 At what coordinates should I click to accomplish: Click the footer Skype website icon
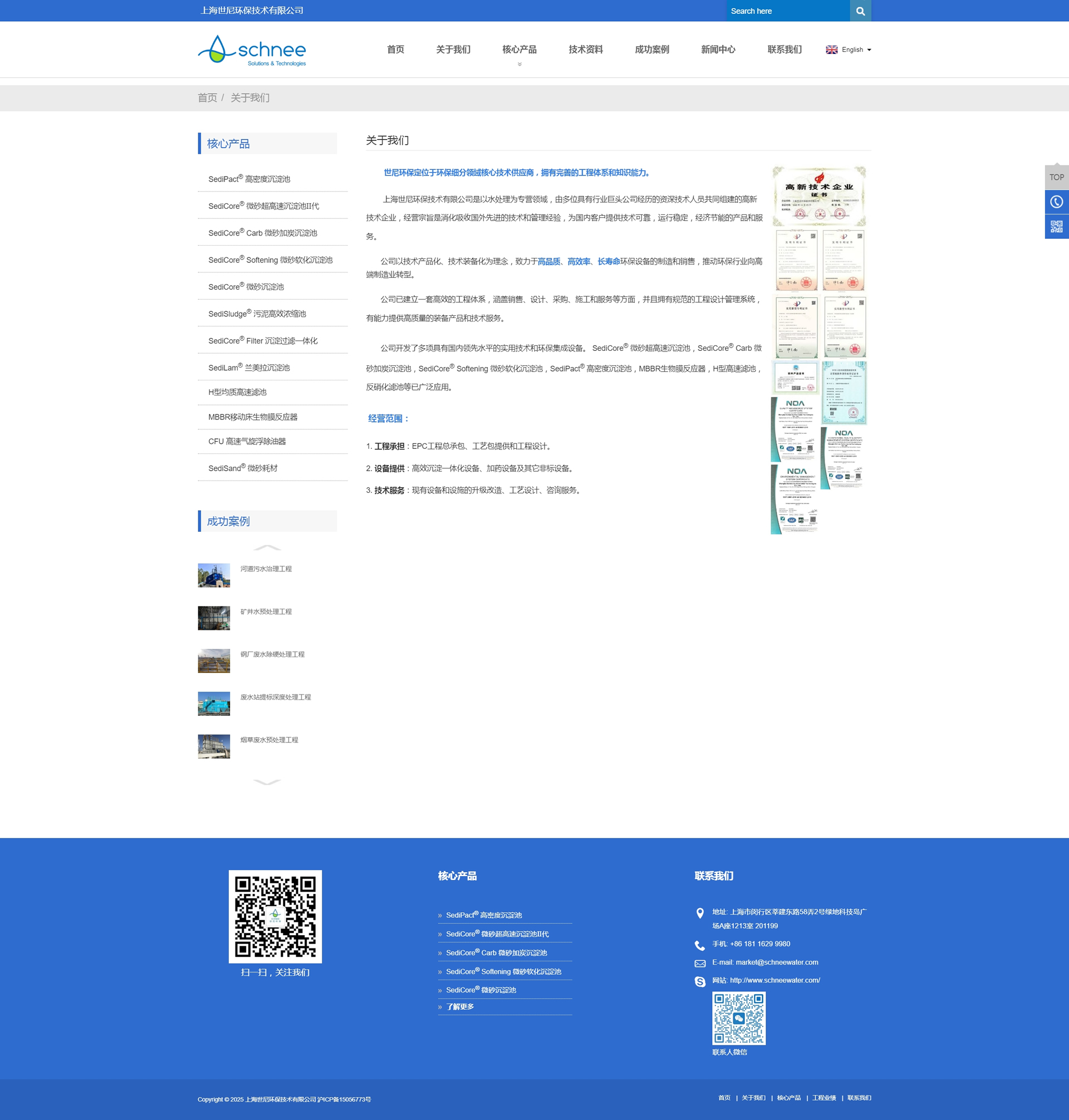coord(700,981)
